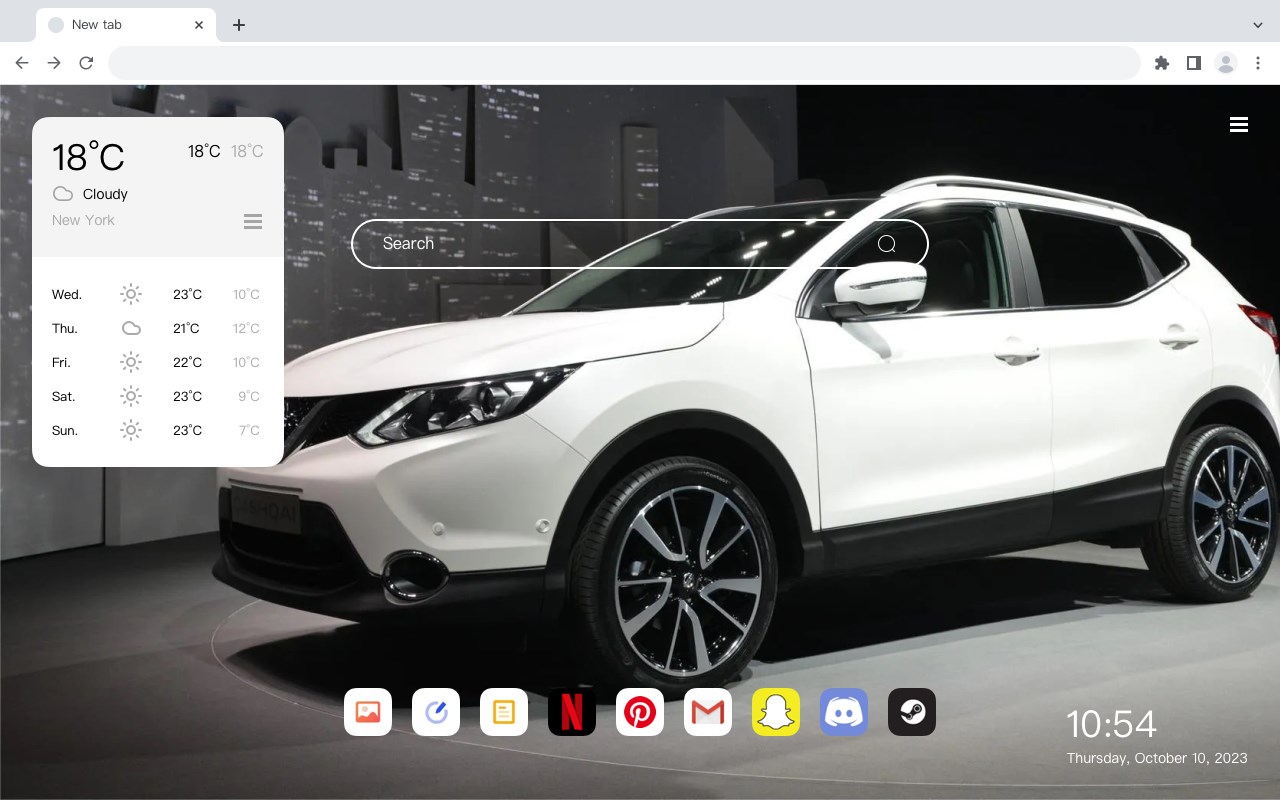Open the Netflix shortcut
The height and width of the screenshot is (800, 1280).
pyautogui.click(x=572, y=712)
